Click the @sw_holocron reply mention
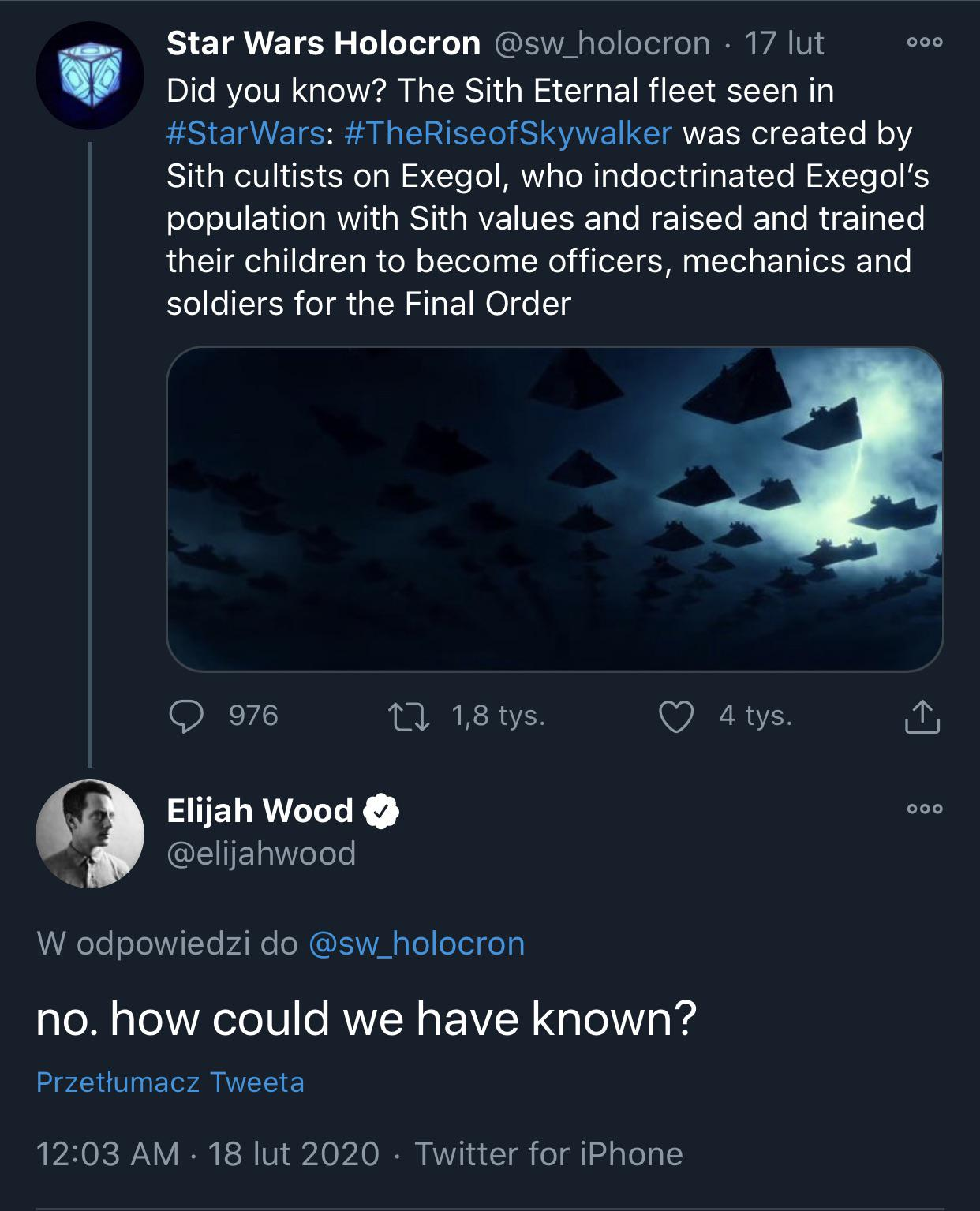Image resolution: width=980 pixels, height=1211 pixels. click(x=417, y=944)
